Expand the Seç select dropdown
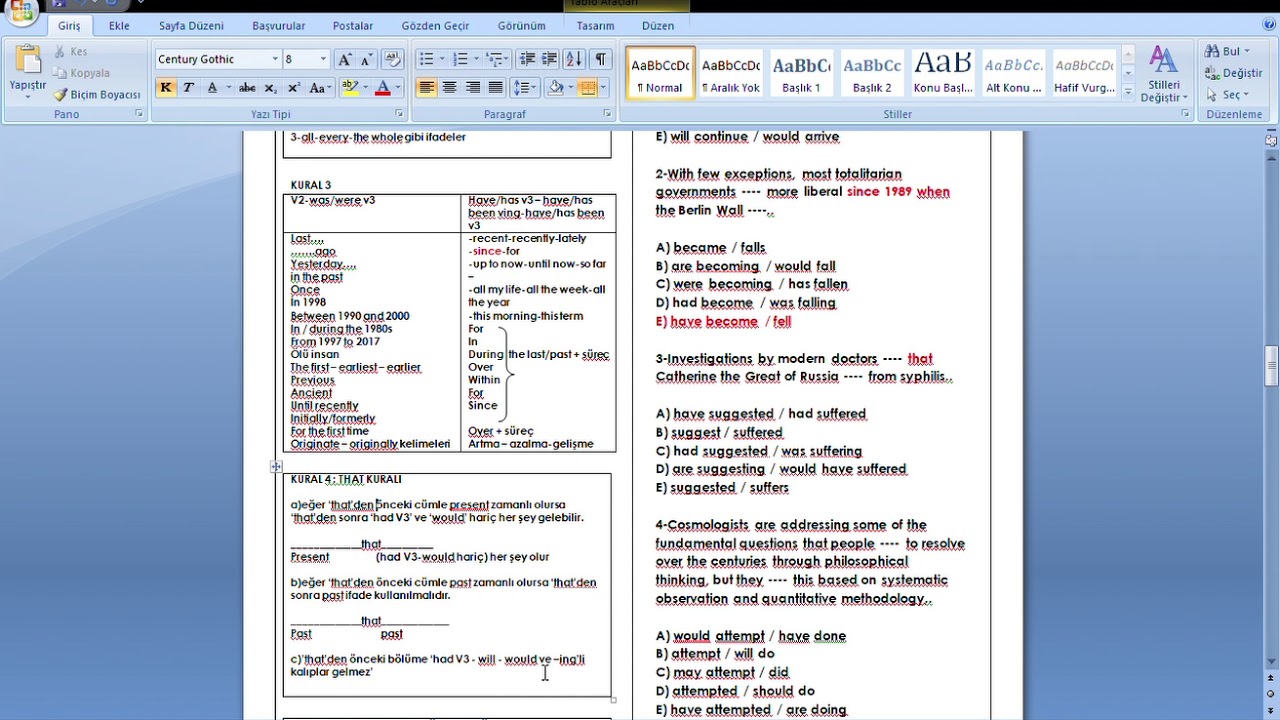 point(1247,95)
